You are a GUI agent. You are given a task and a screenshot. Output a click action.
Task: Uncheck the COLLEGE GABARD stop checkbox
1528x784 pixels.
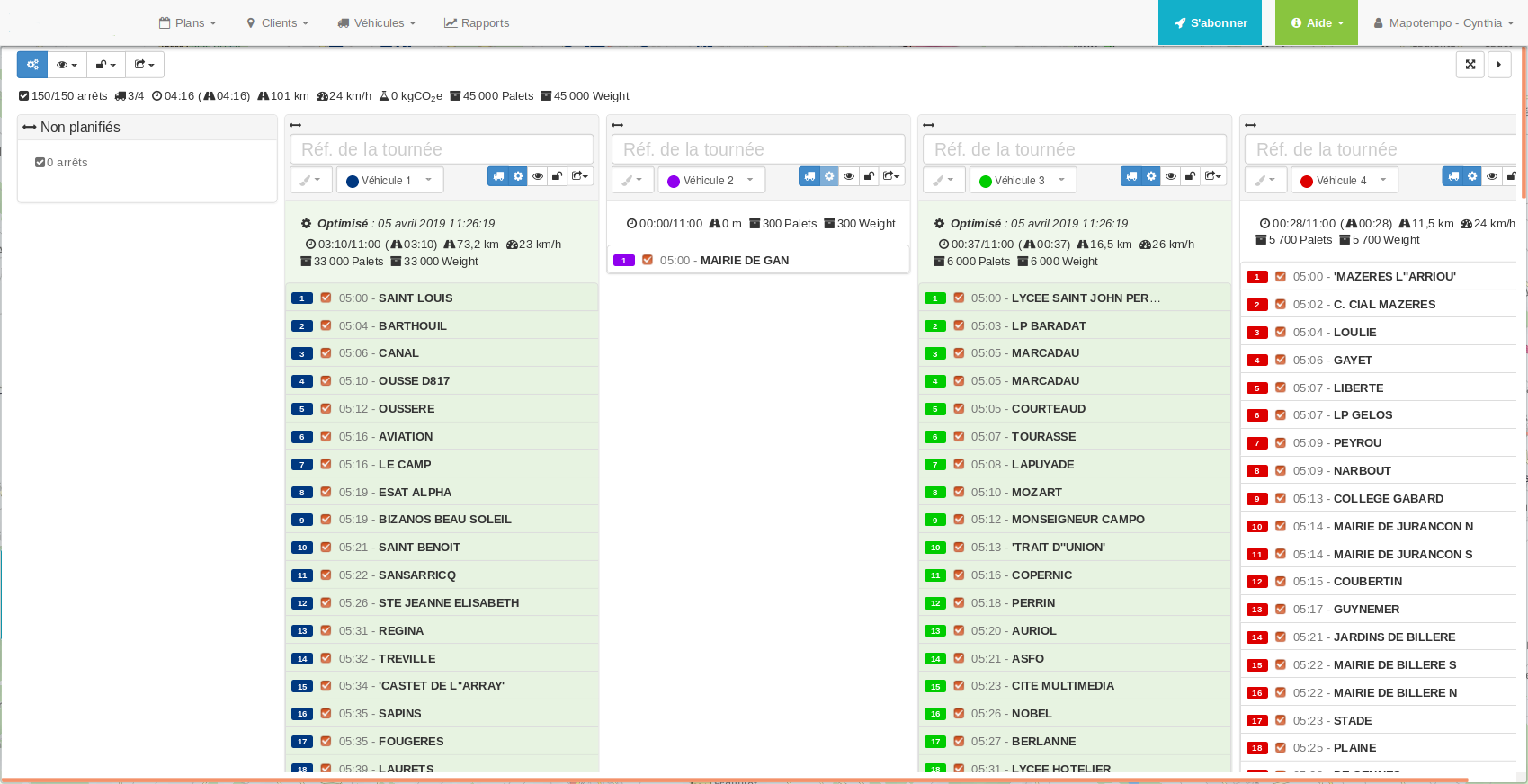click(1281, 498)
